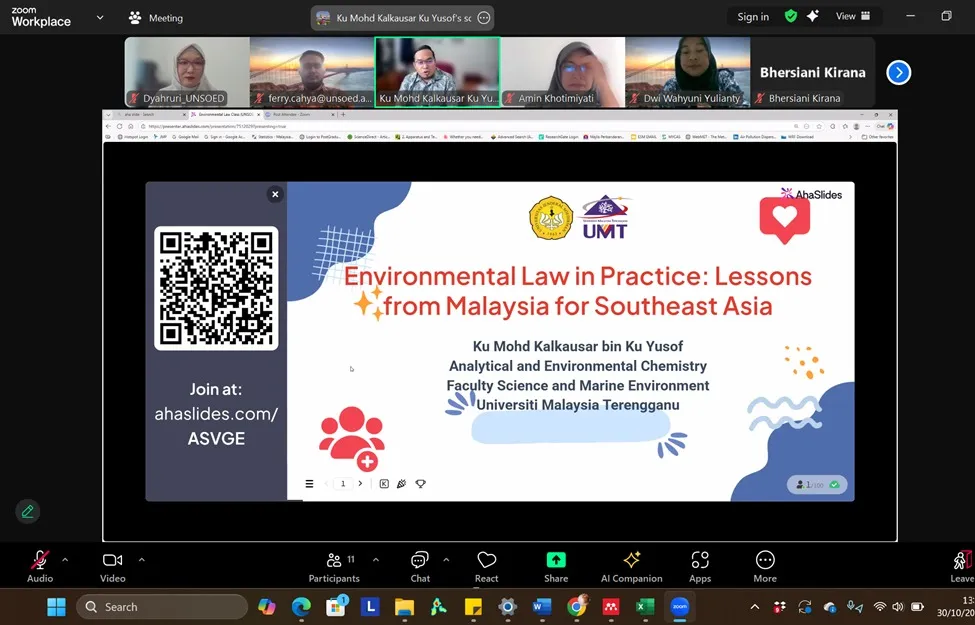Expand video options arrow beside Video
Image resolution: width=975 pixels, height=625 pixels.
pos(141,560)
